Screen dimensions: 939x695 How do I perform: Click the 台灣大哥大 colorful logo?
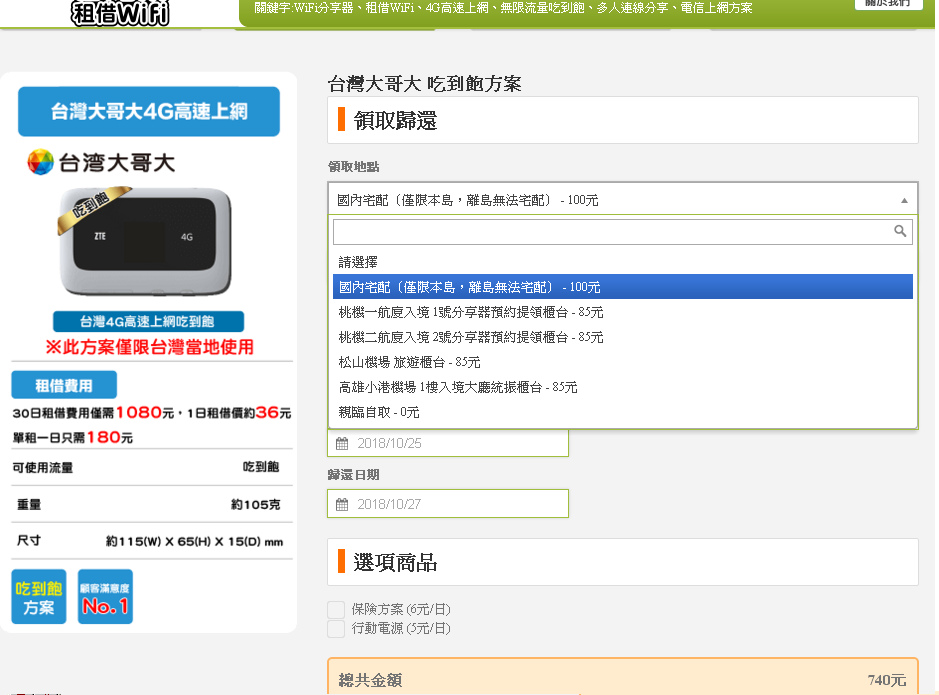[41, 162]
